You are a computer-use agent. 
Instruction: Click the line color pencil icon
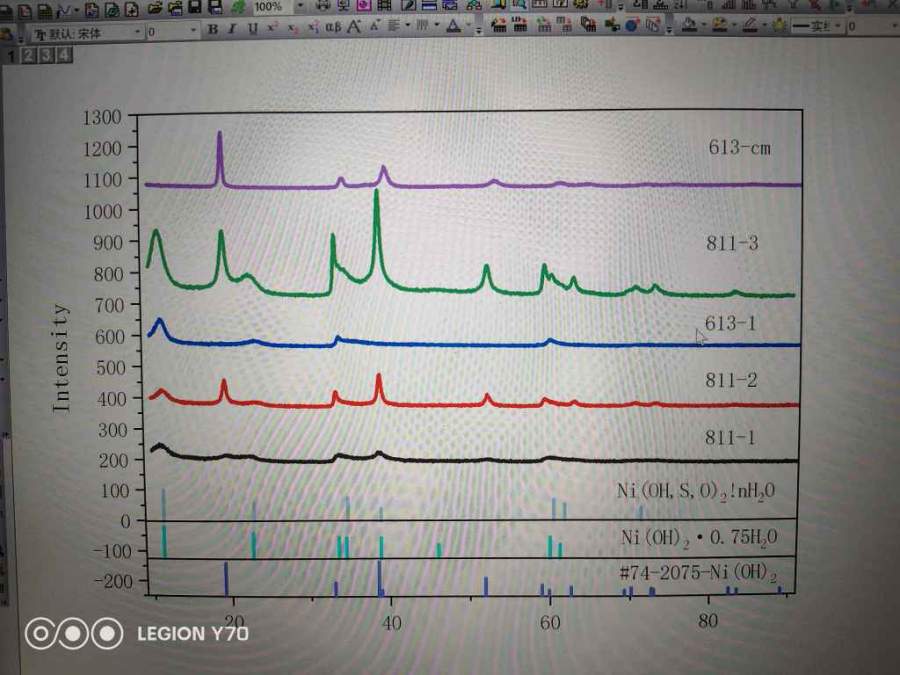(750, 25)
